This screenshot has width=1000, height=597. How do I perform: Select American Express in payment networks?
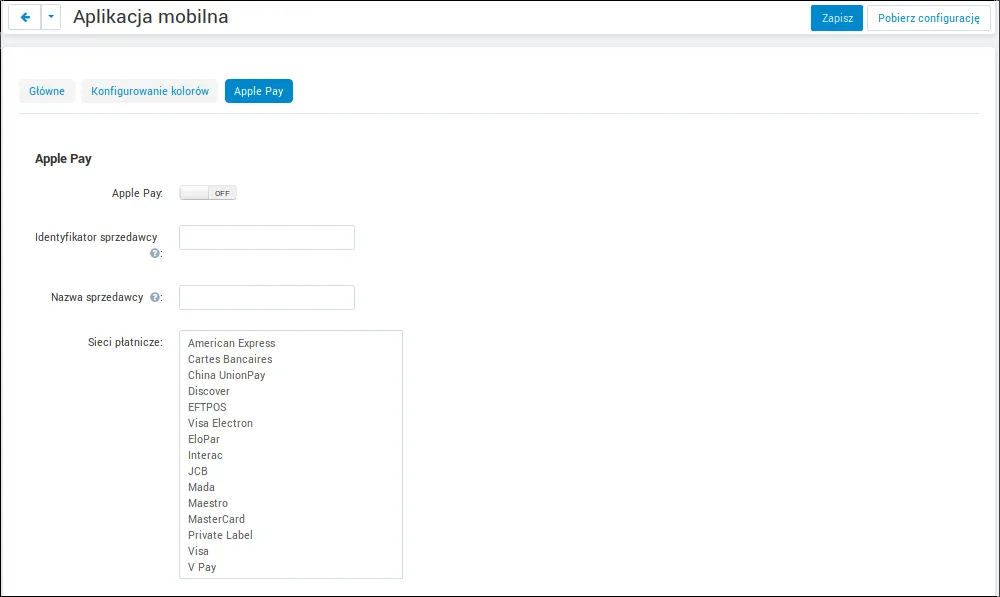[291, 343]
